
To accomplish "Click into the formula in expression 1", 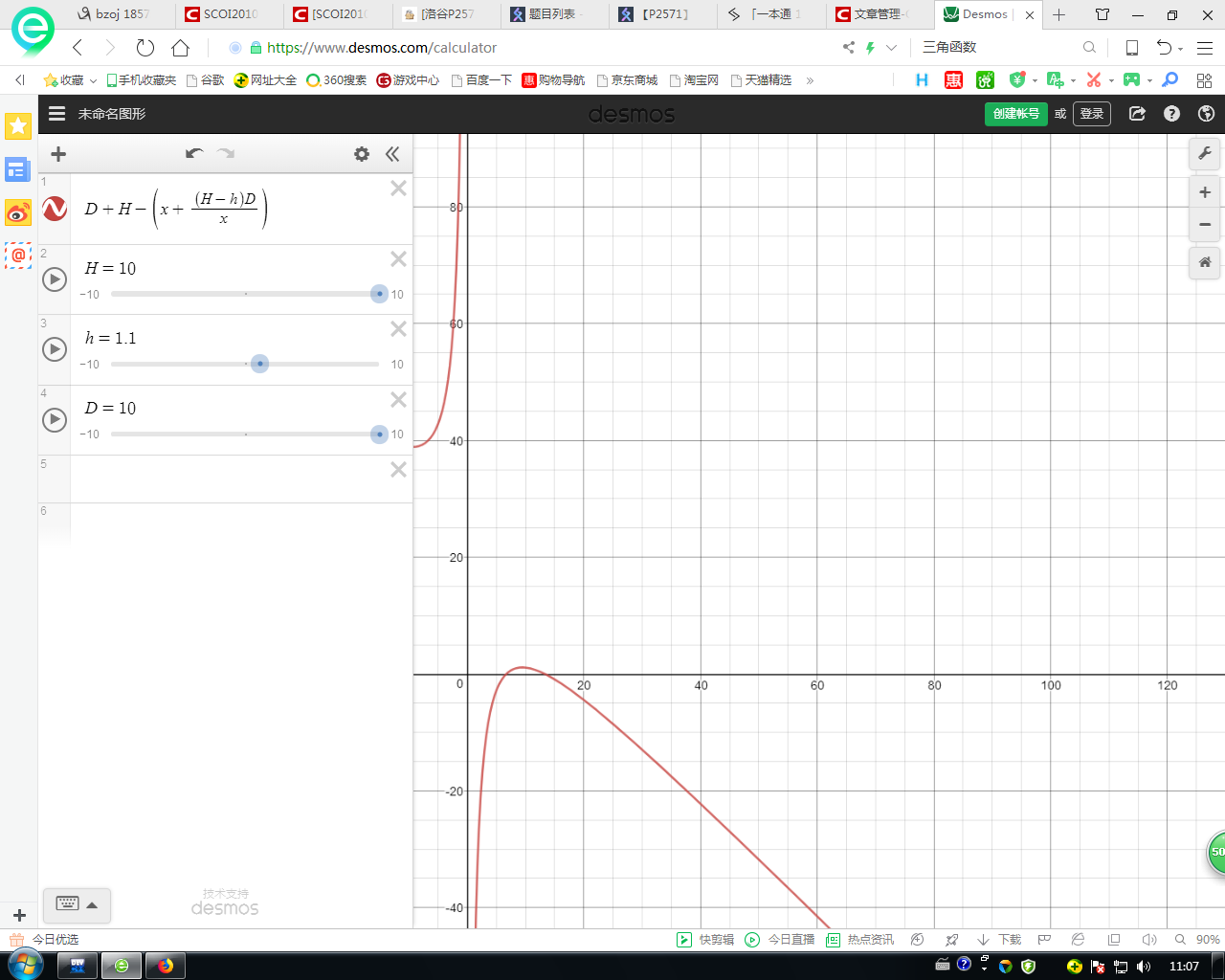I will click(x=176, y=209).
